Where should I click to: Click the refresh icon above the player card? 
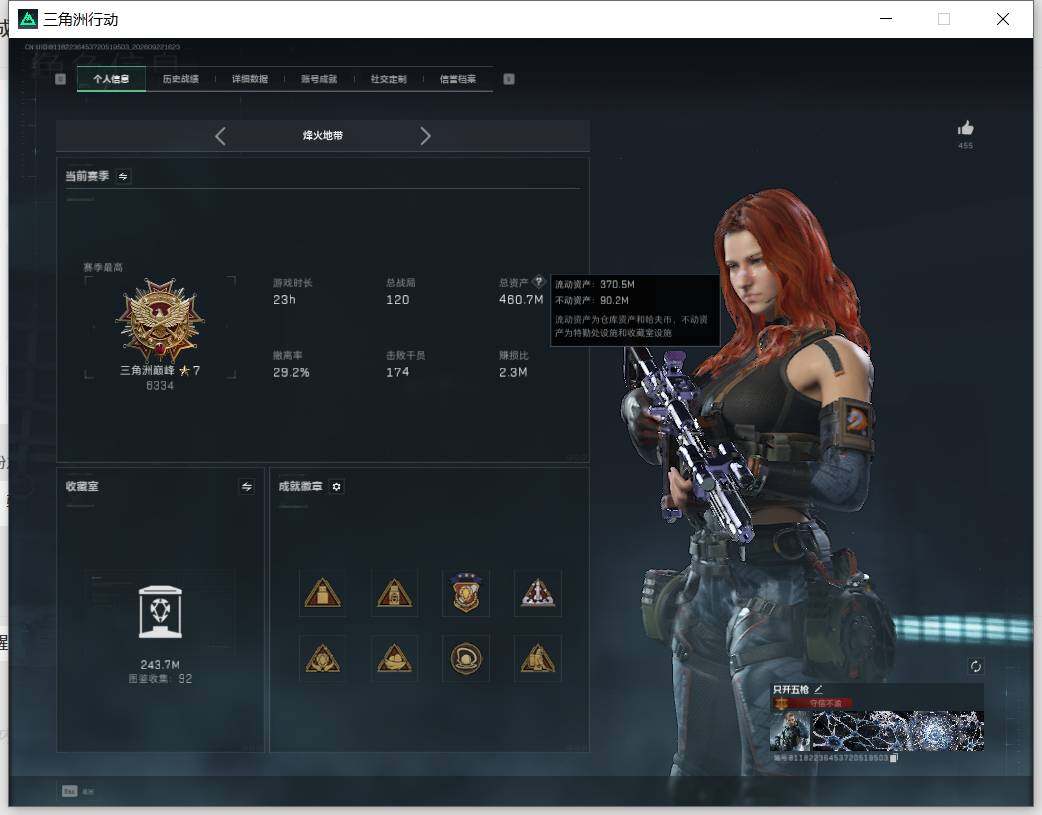click(975, 666)
